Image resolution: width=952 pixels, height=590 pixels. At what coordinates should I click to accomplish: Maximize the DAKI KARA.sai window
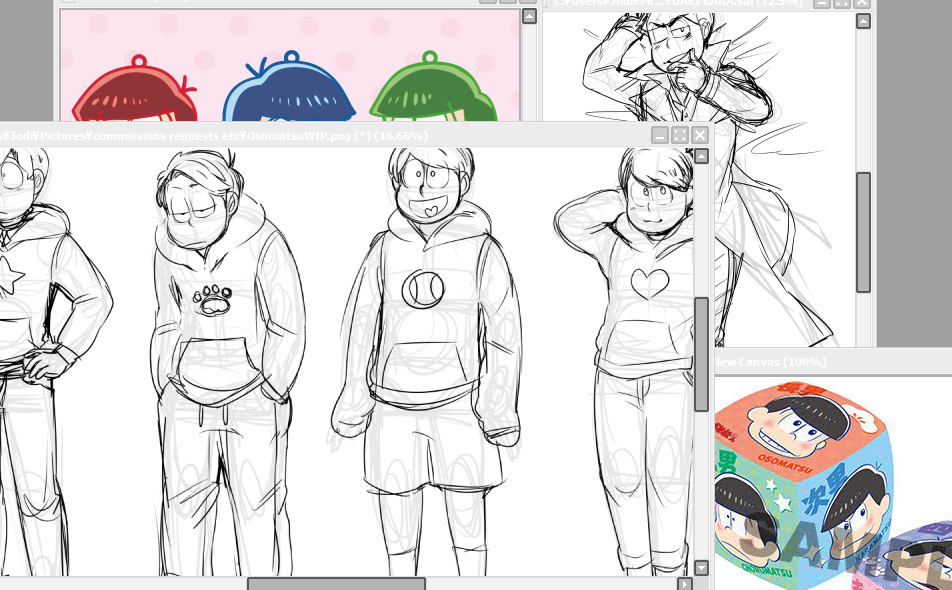[842, 2]
